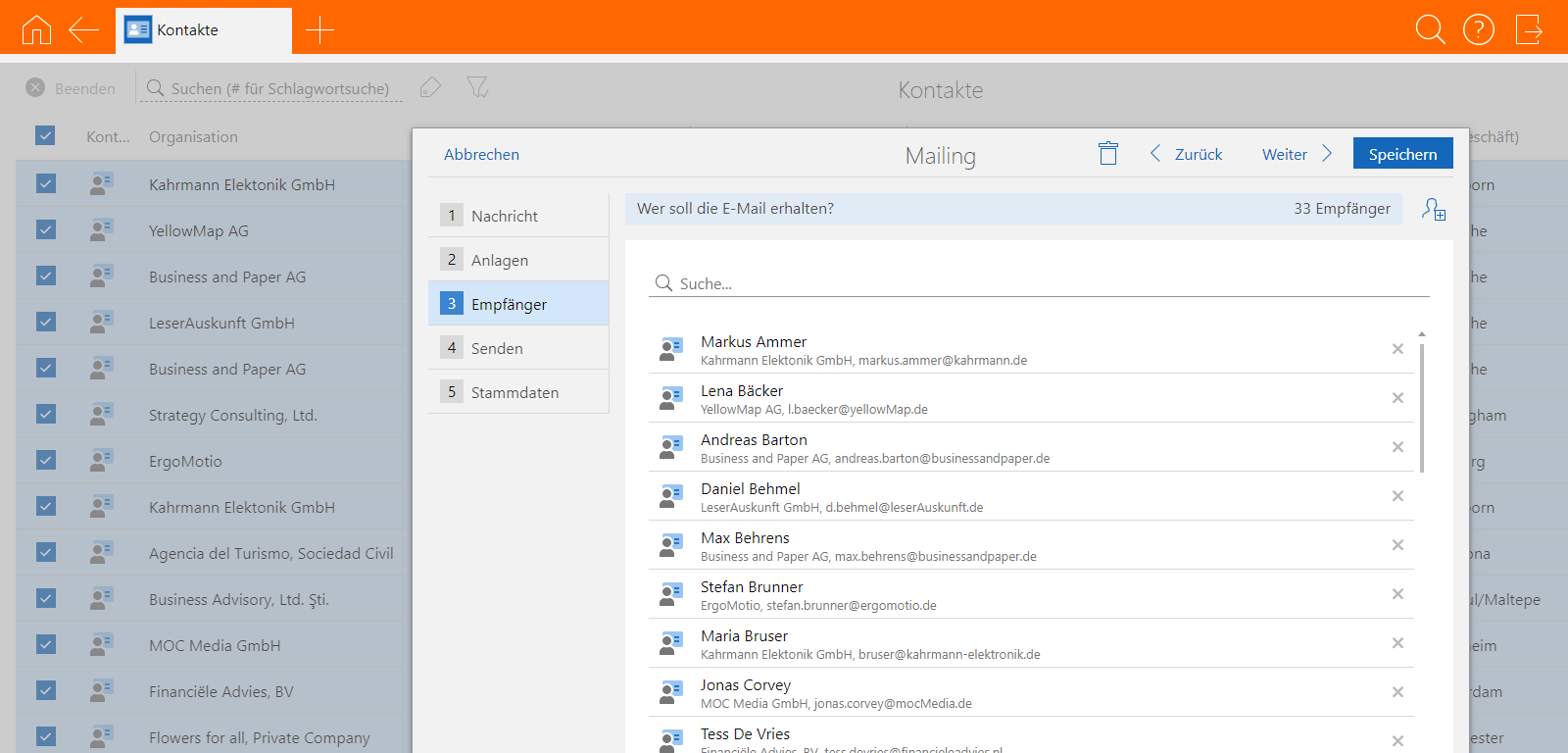Image resolution: width=1568 pixels, height=753 pixels.
Task: Open the Max Behrens recipient entry
Action: [1031, 545]
